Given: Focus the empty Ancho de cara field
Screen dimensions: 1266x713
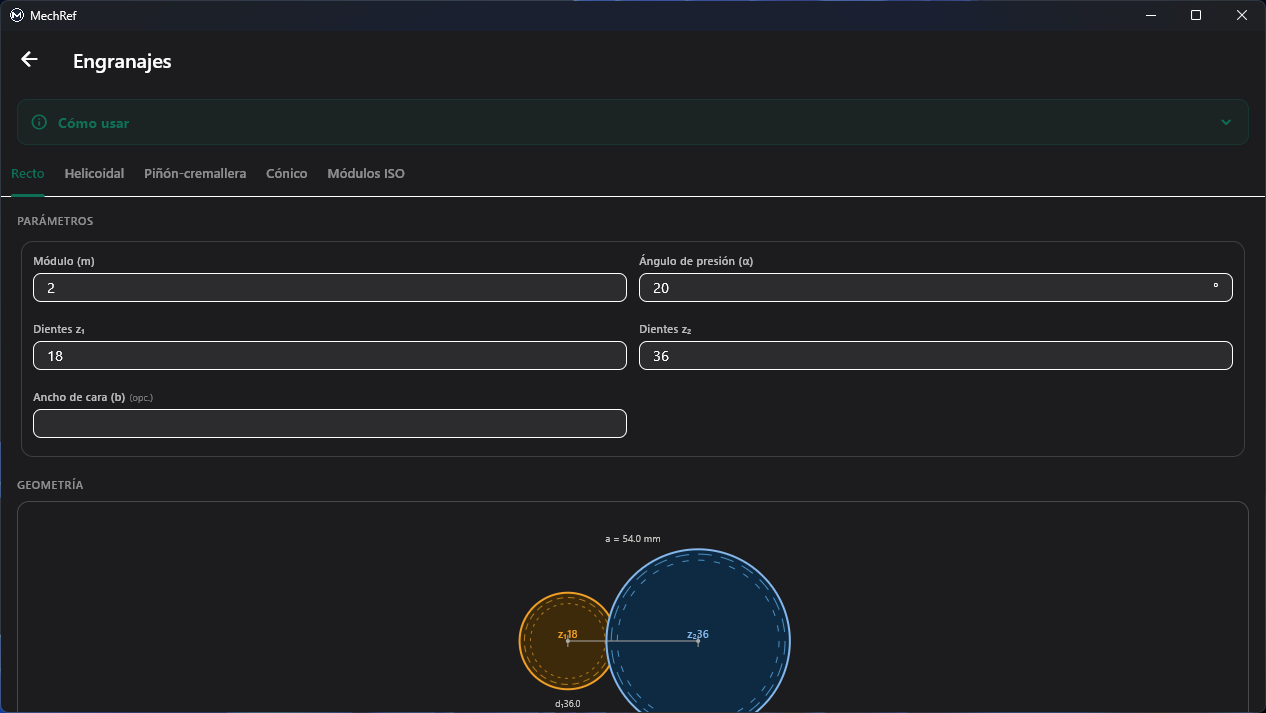Looking at the screenshot, I should click(x=330, y=424).
